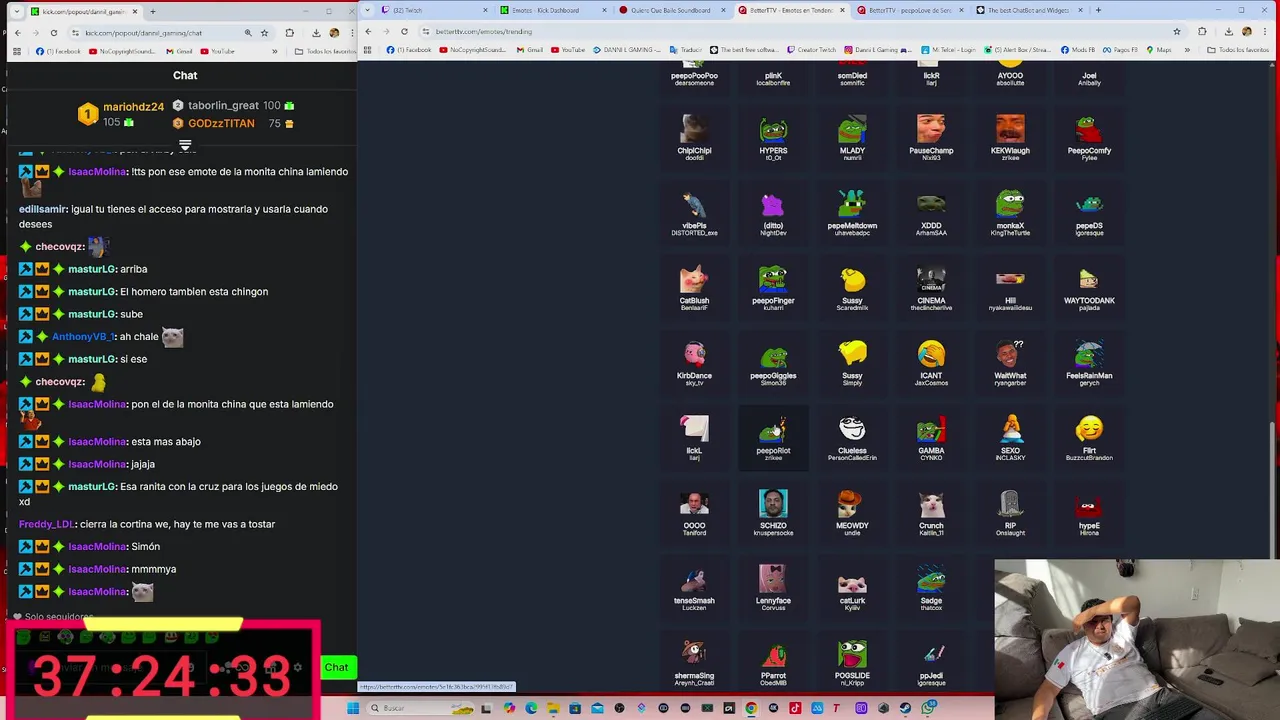The height and width of the screenshot is (720, 1280).
Task: Open the ICANT emote
Action: [931, 363]
